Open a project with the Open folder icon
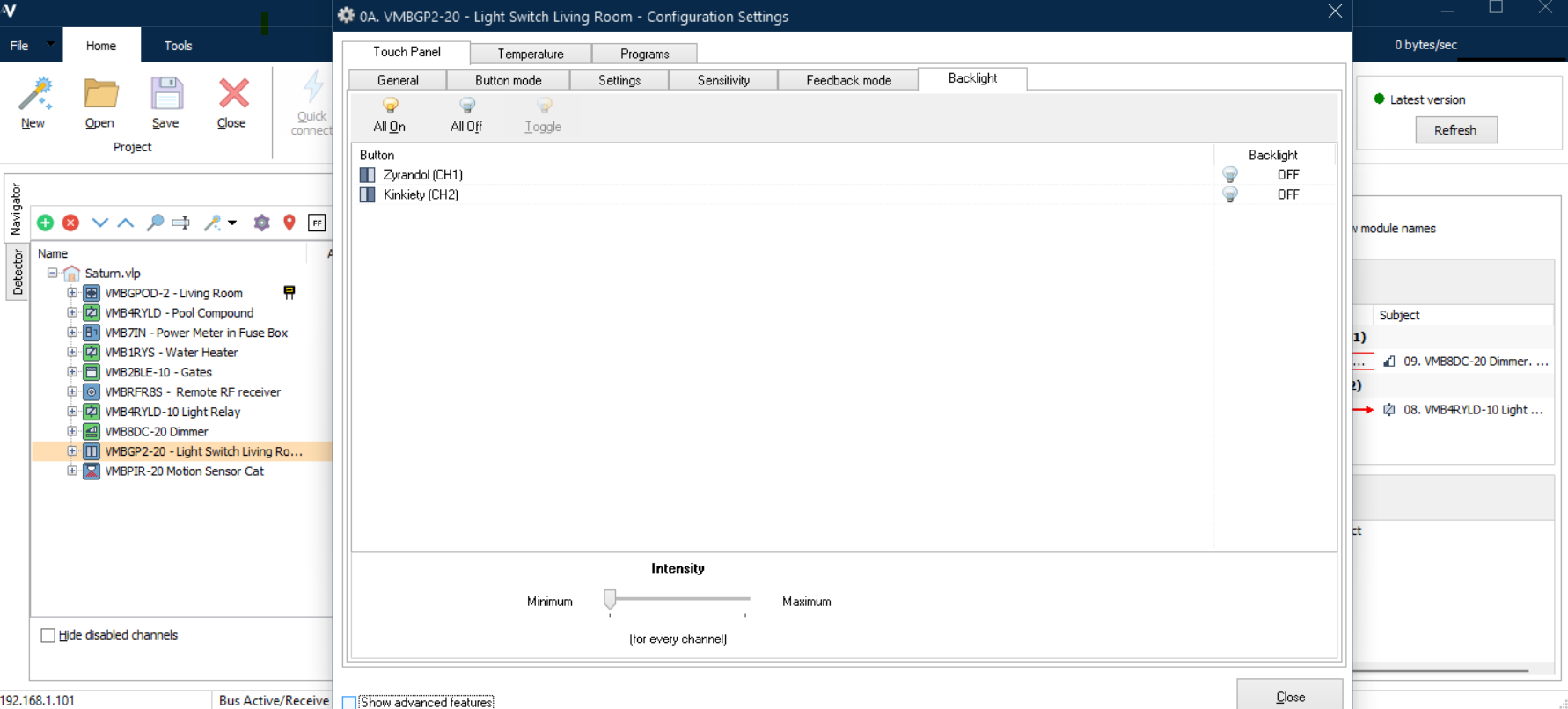 100,93
